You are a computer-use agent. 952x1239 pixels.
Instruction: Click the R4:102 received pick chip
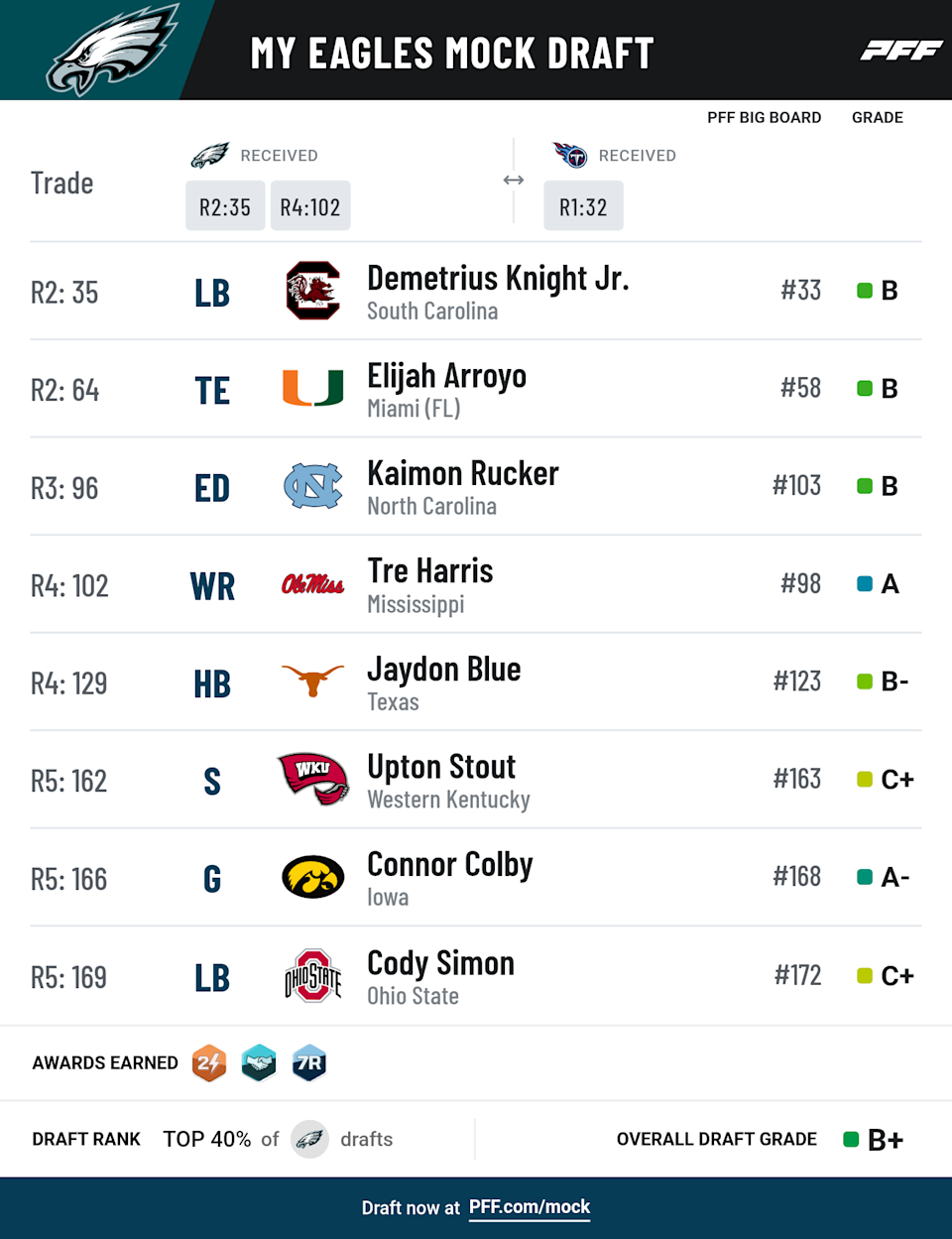[310, 206]
